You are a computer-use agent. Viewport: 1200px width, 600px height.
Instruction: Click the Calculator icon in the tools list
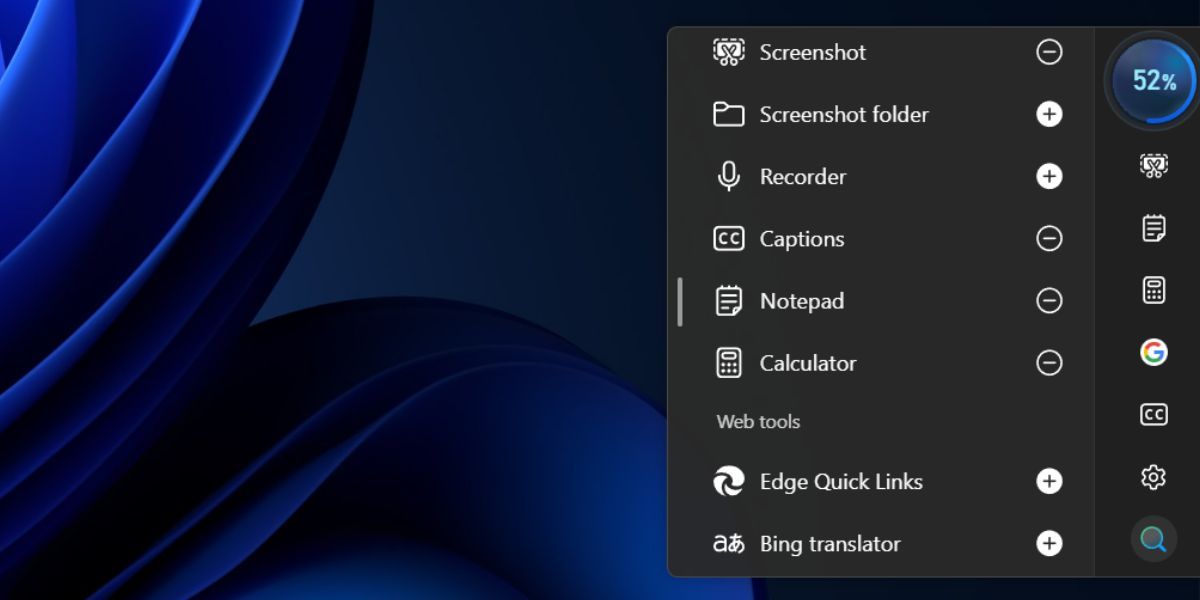tap(727, 363)
